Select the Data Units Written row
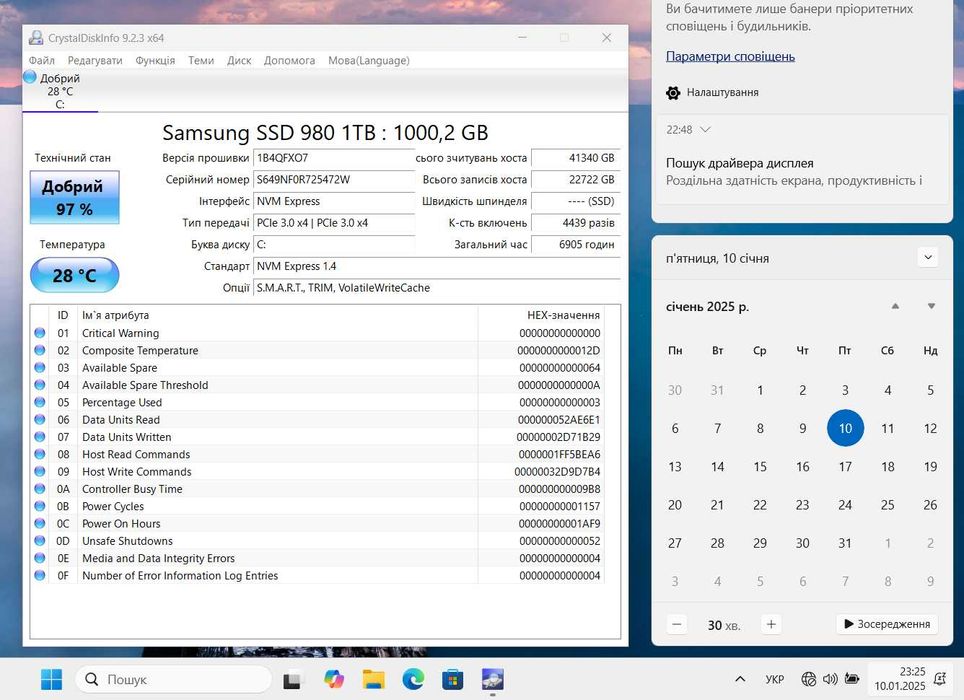Screen dimensions: 964x700 (x=317, y=437)
